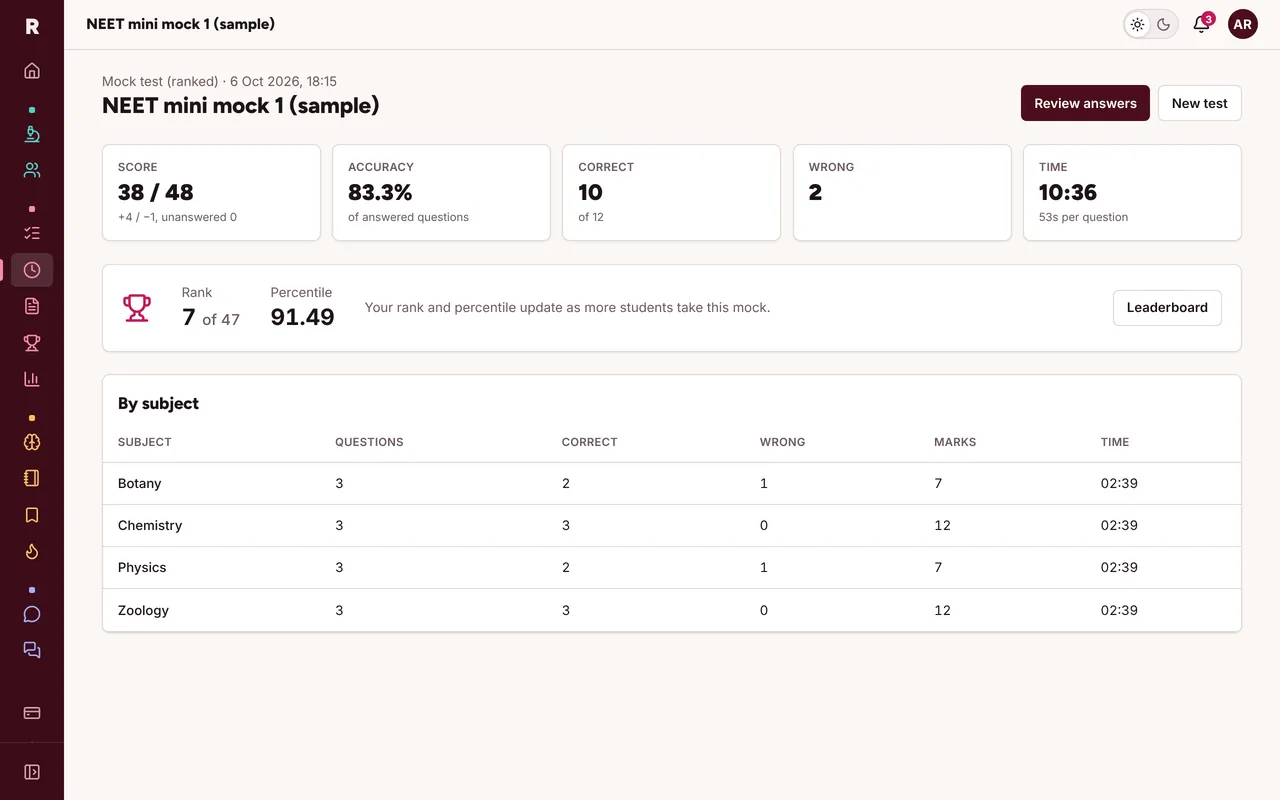
Task: Click the percentile value 91.49
Action: [302, 318]
